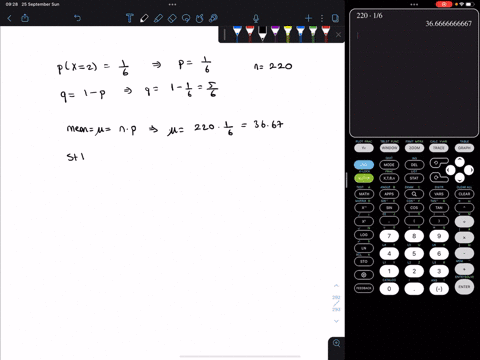Tap the calculator ZOOM key
This screenshot has width=480, height=360.
point(414,148)
